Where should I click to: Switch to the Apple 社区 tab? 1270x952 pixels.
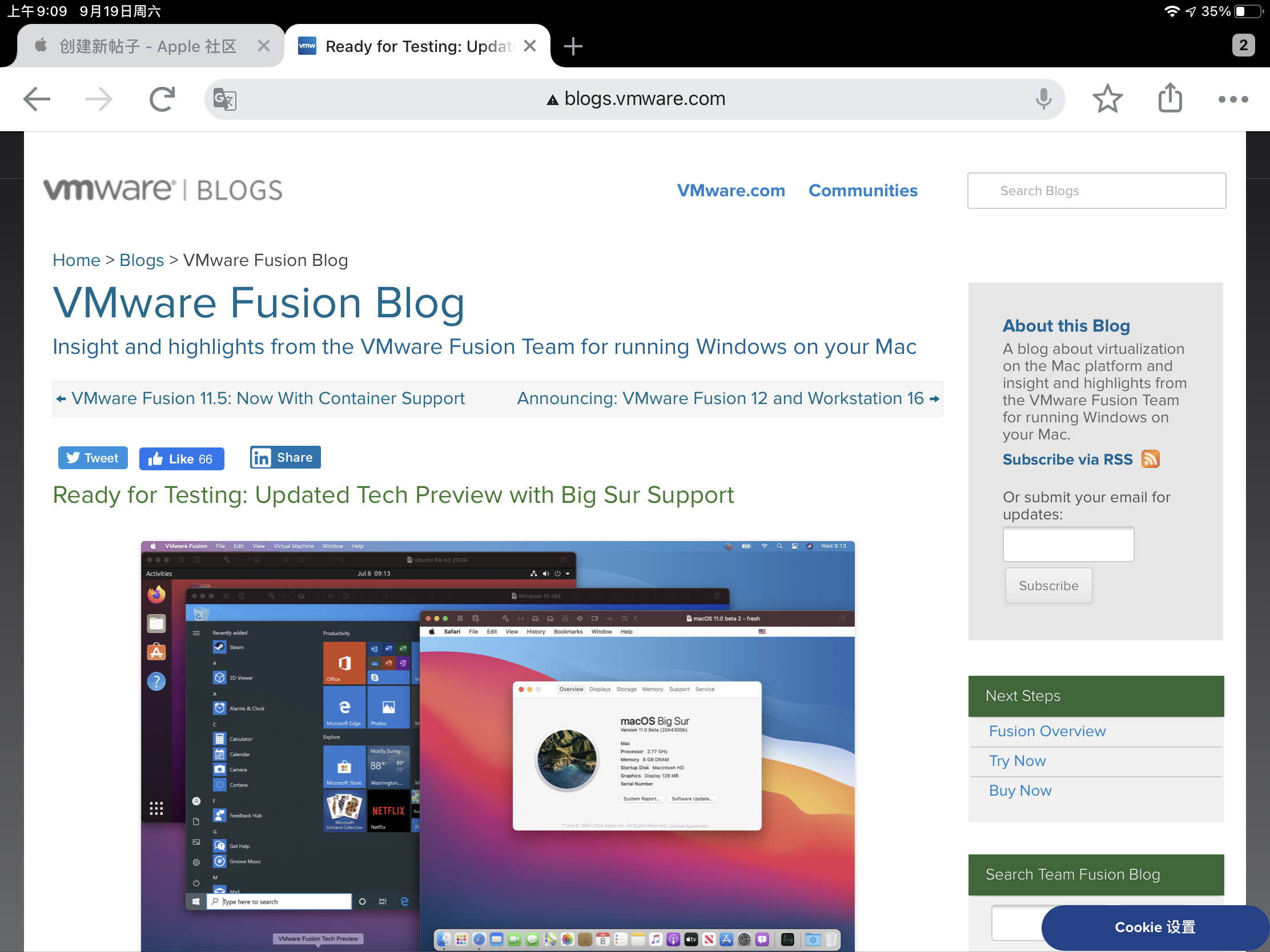point(147,46)
